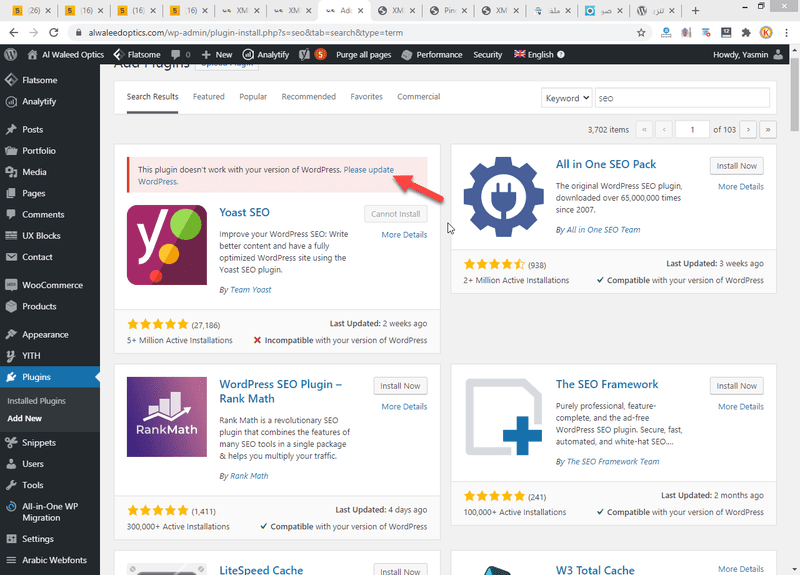Image resolution: width=800 pixels, height=575 pixels.
Task: Click the current page number field
Action: click(x=692, y=130)
